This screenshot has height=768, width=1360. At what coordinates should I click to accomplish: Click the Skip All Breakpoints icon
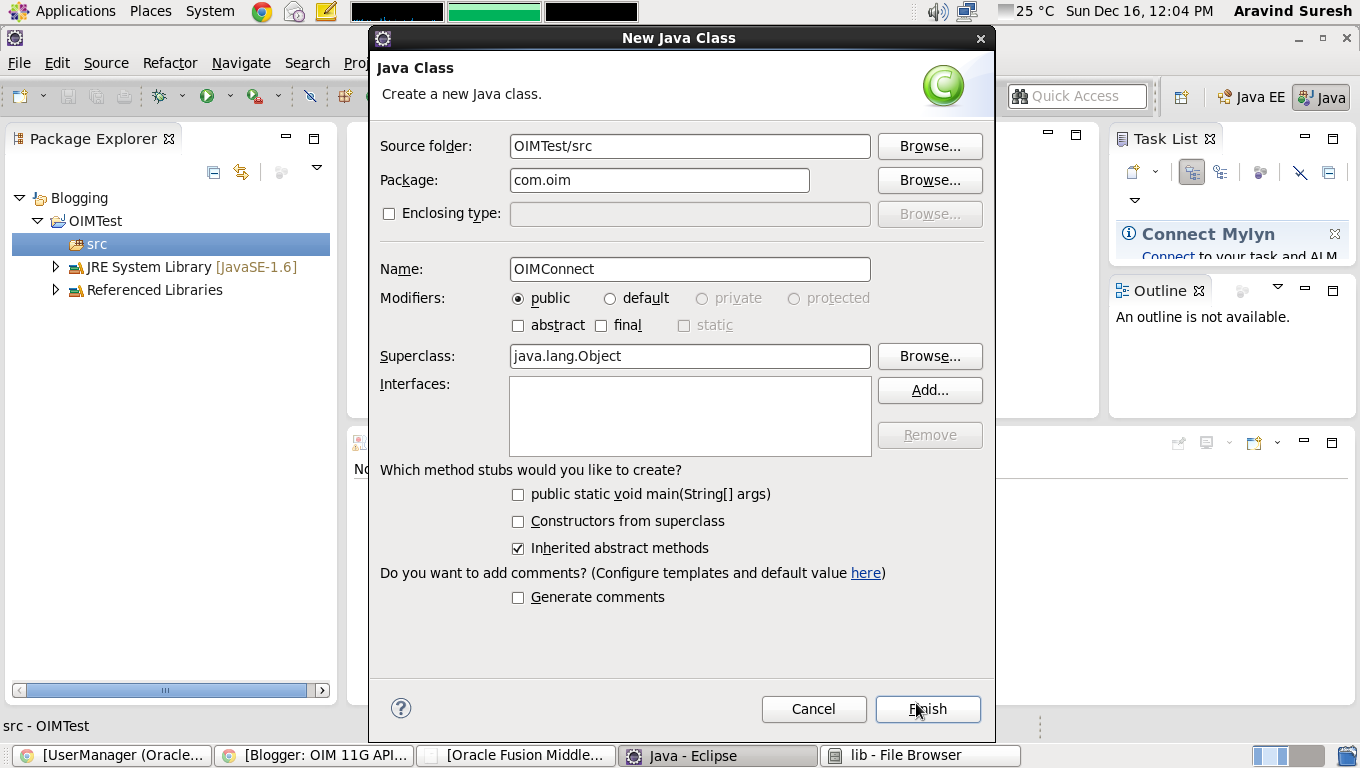(310, 96)
